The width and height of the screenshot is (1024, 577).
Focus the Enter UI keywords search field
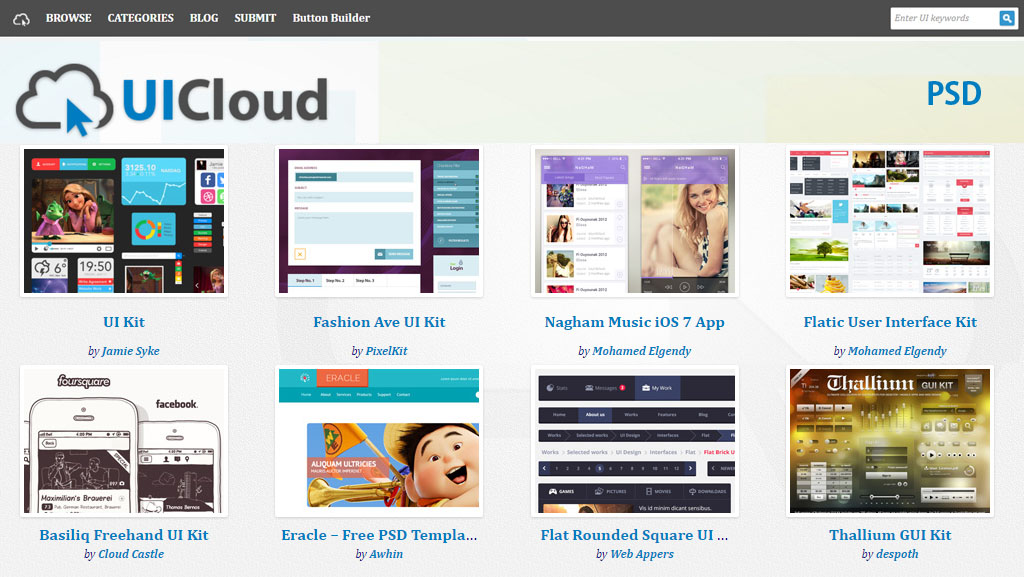[x=943, y=18]
